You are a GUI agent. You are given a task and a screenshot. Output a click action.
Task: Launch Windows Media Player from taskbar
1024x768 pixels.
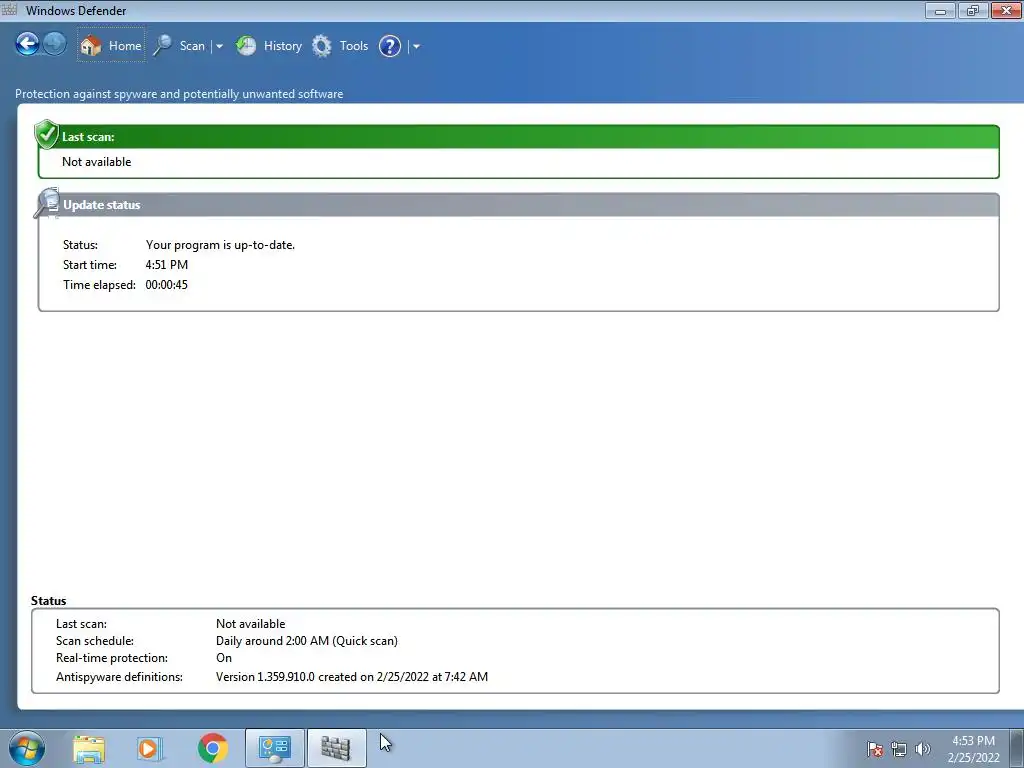(149, 748)
